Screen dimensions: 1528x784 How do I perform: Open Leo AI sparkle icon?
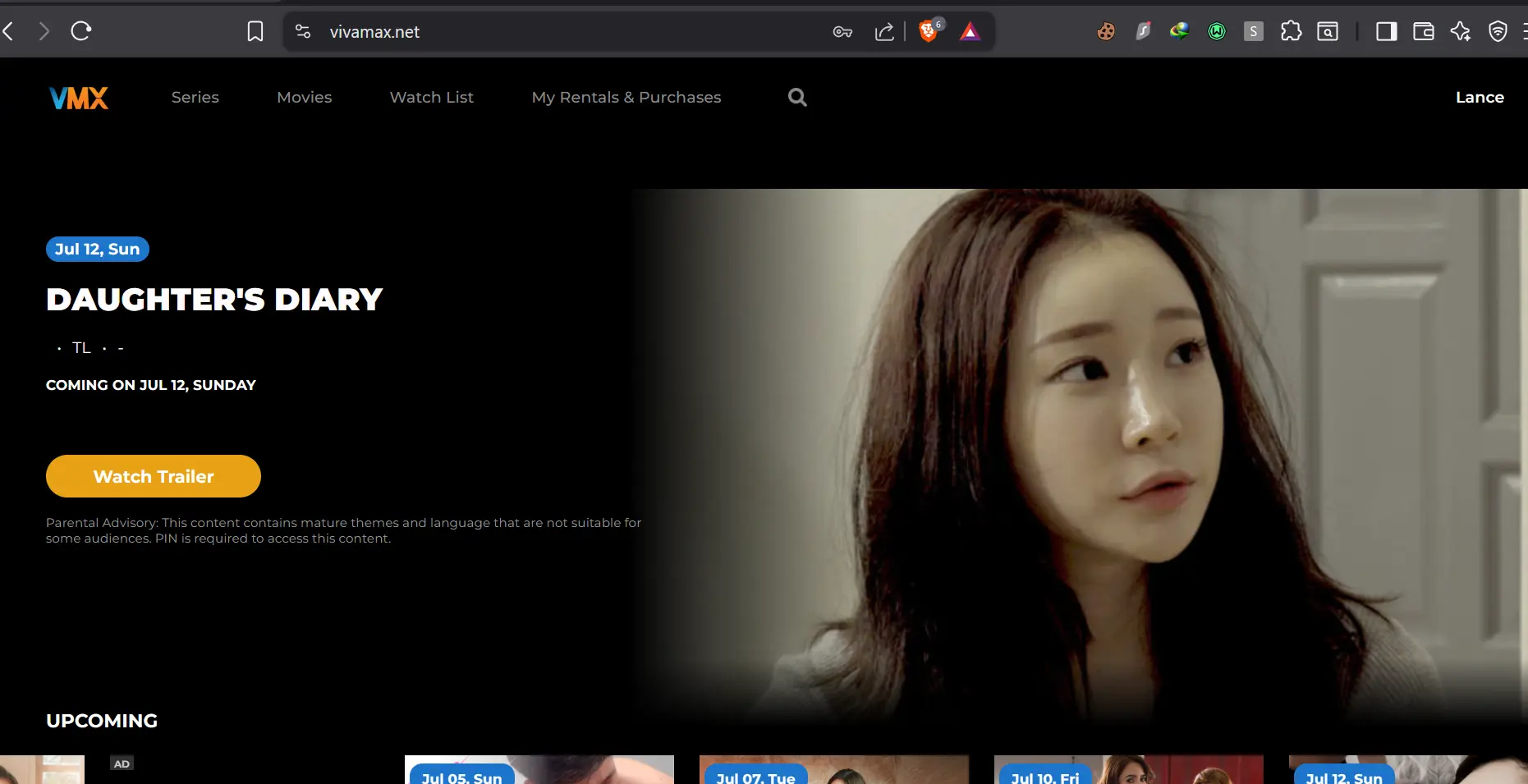tap(1461, 32)
